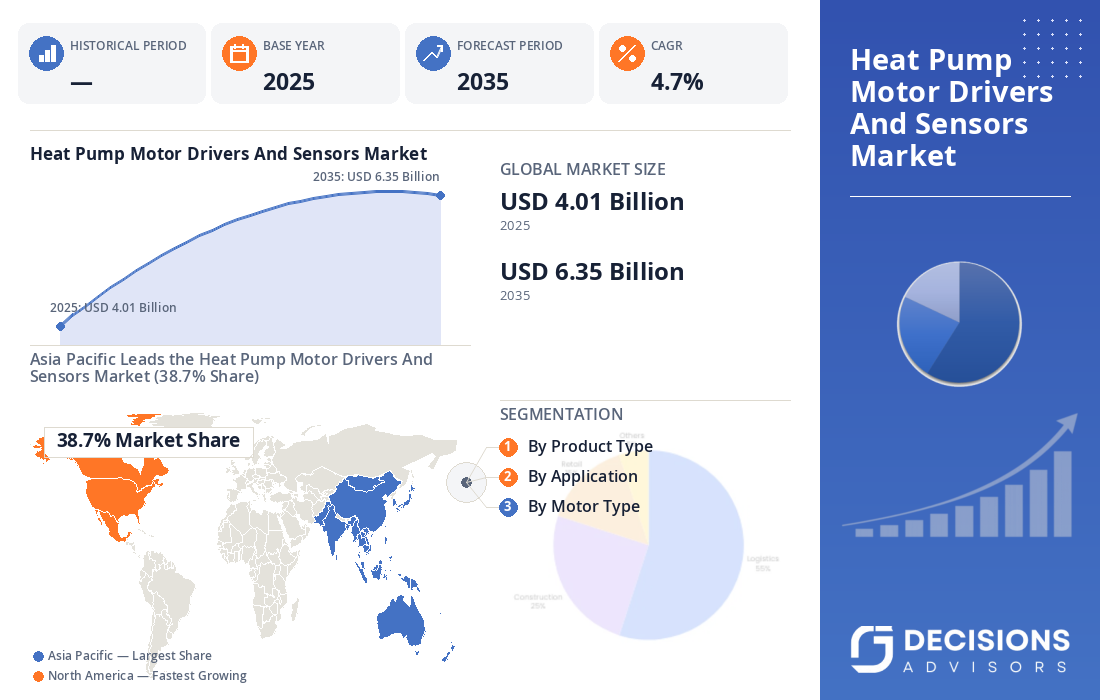Click the Forecast Period trend arrow icon
Image resolution: width=1100 pixels, height=700 pixels.
pyautogui.click(x=434, y=53)
